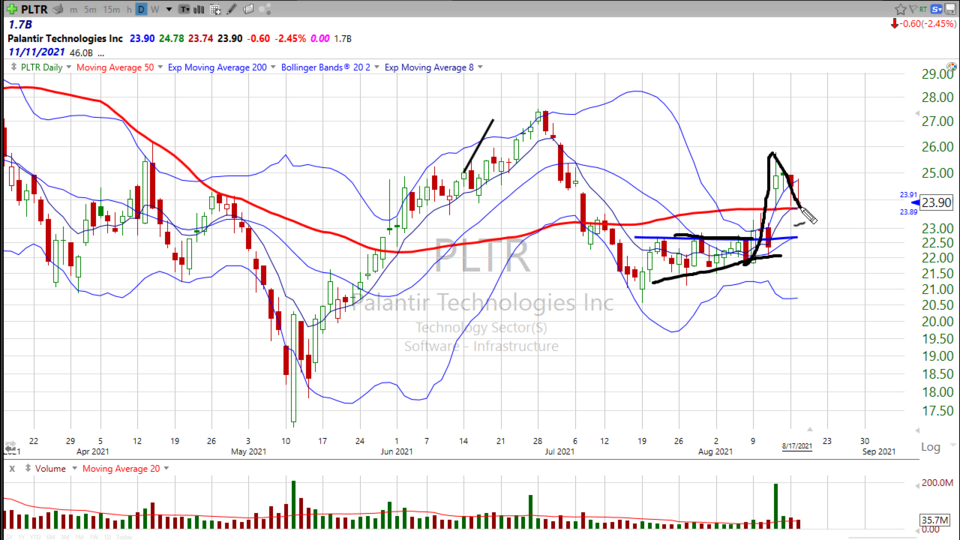Click the Bollinger Bands 20 2 label
The width and height of the screenshot is (960, 540).
click(326, 67)
